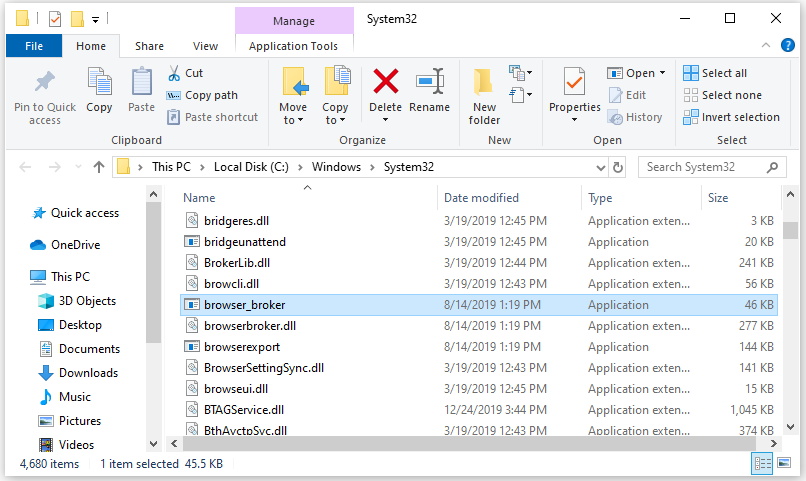806x481 pixels.
Task: Switch to the View tab
Action: [x=205, y=46]
